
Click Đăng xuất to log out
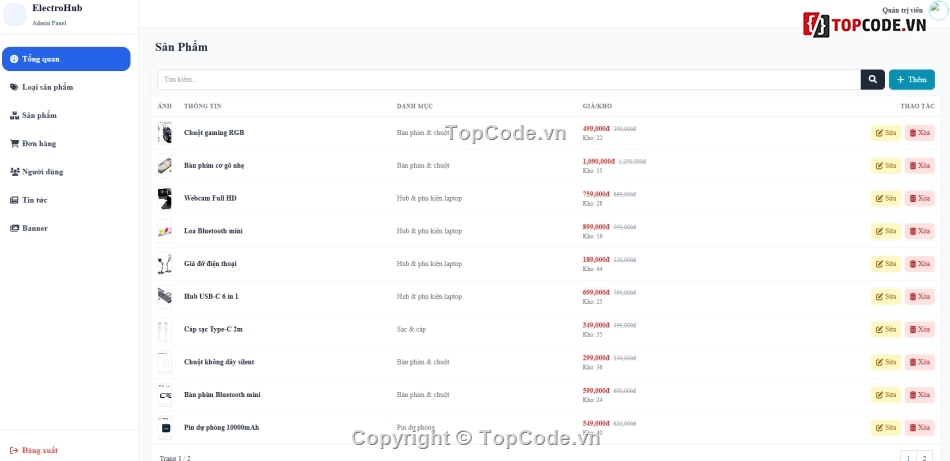pos(35,450)
